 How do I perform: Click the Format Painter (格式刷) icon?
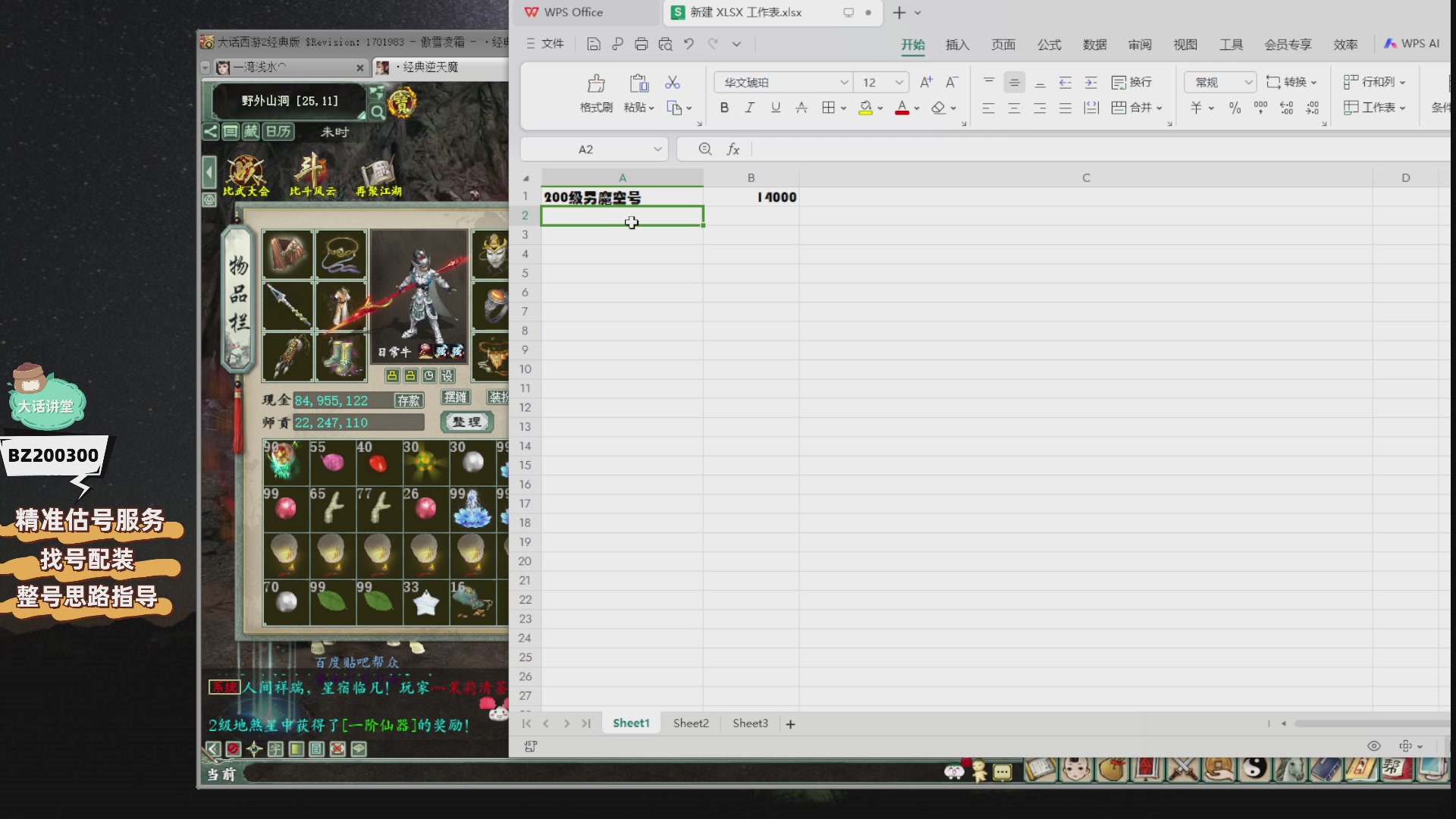(x=596, y=83)
